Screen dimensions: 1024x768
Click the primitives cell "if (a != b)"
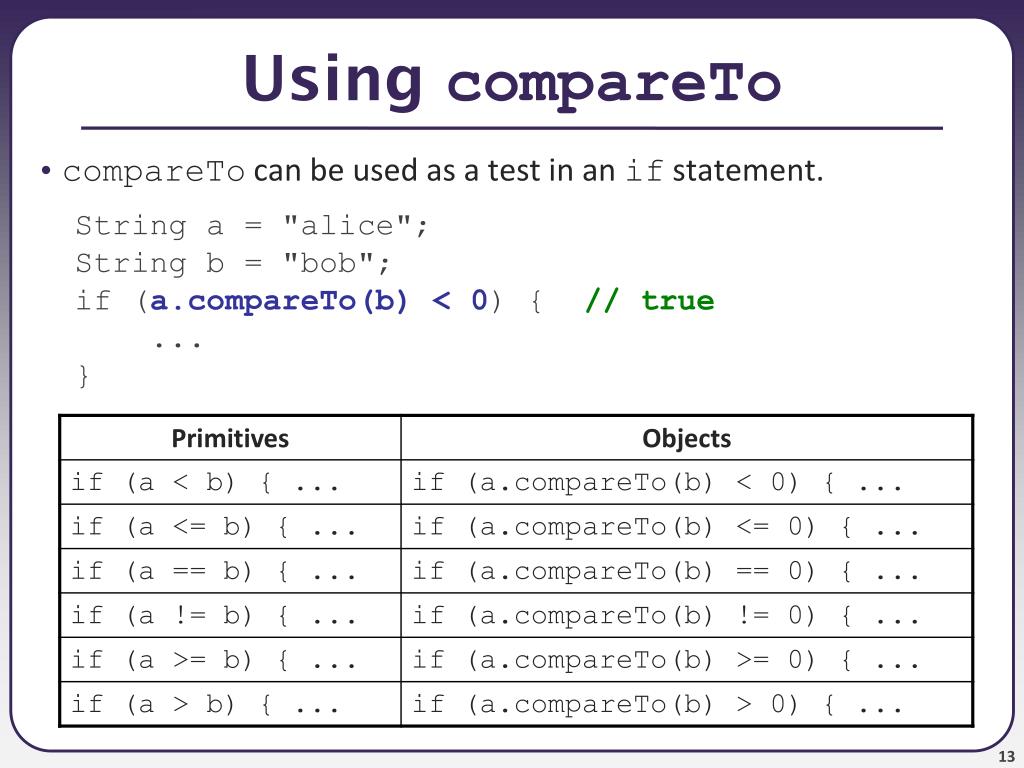230,616
